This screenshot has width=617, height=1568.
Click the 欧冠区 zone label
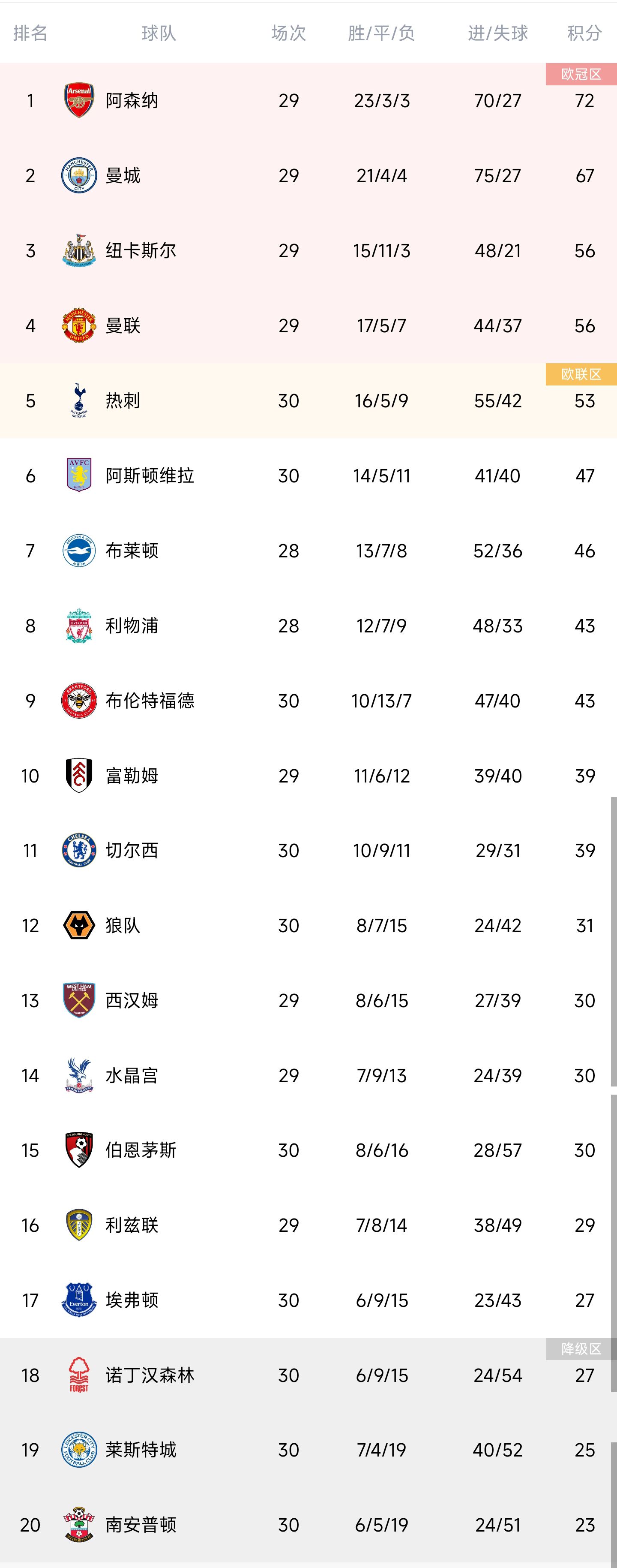point(581,74)
